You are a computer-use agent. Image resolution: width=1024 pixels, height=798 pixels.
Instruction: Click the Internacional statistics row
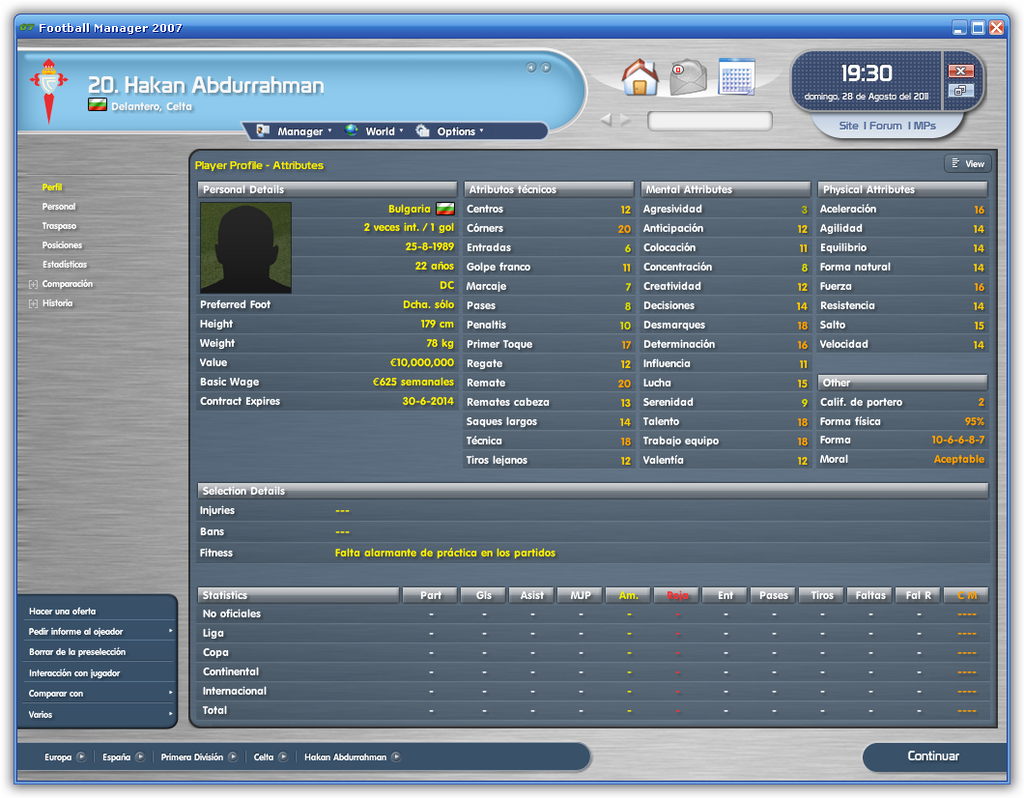592,692
